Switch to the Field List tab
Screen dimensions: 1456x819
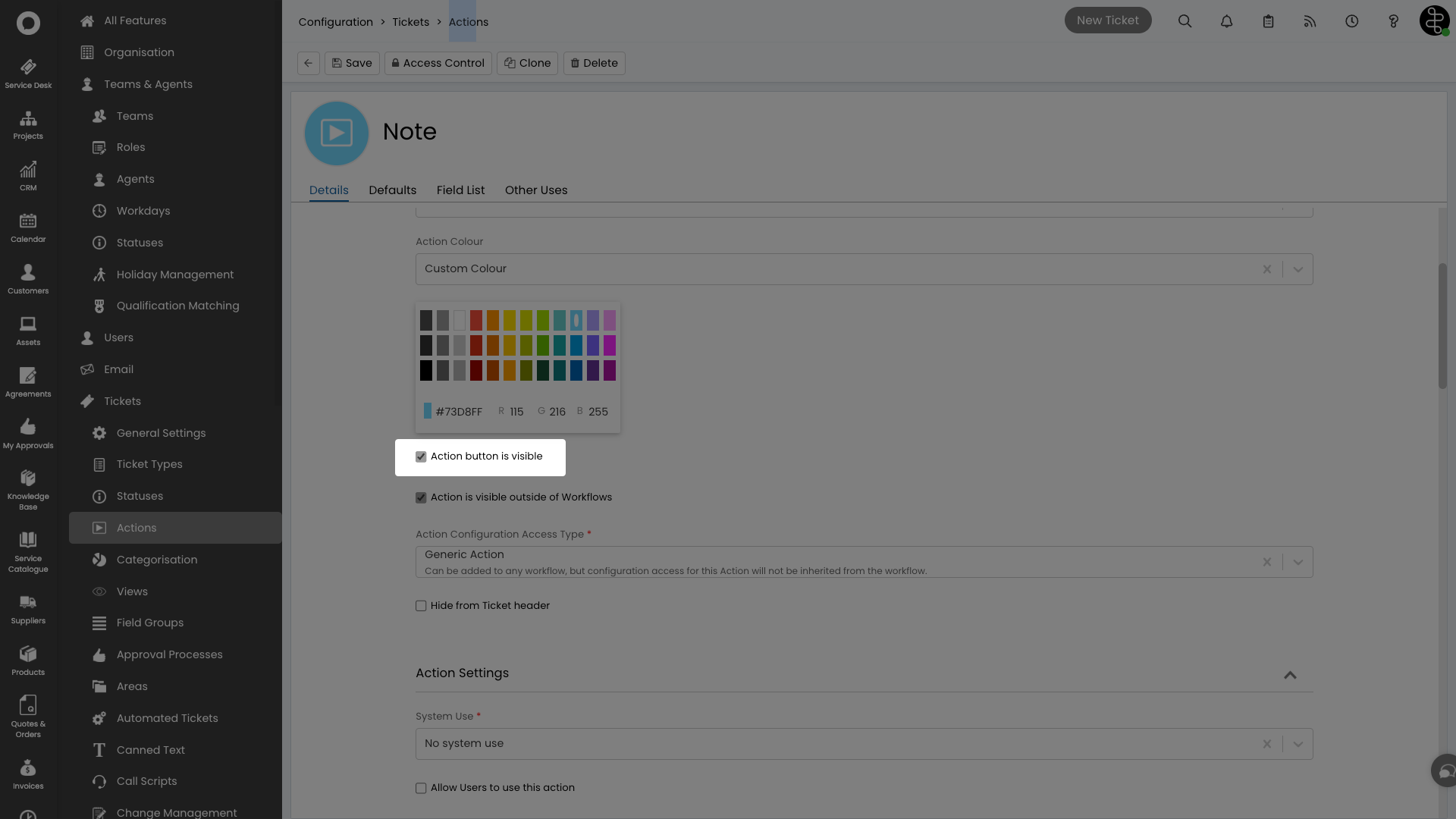click(460, 190)
